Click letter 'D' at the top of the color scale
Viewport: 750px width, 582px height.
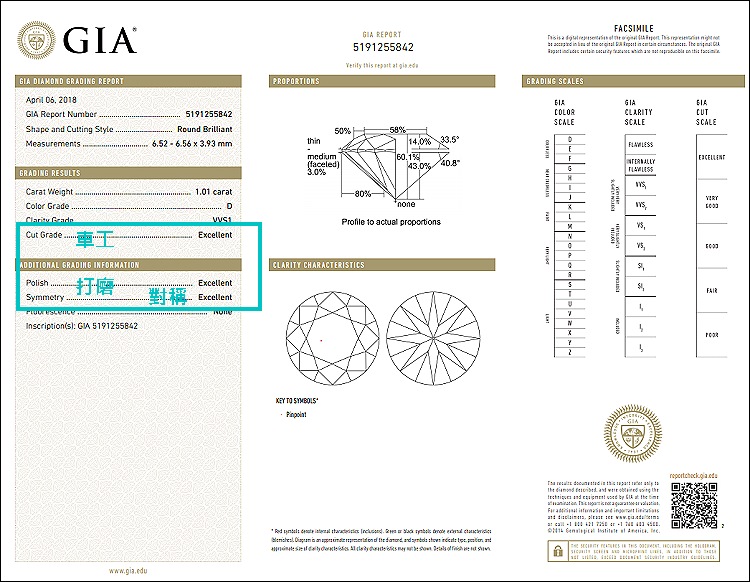pos(570,140)
